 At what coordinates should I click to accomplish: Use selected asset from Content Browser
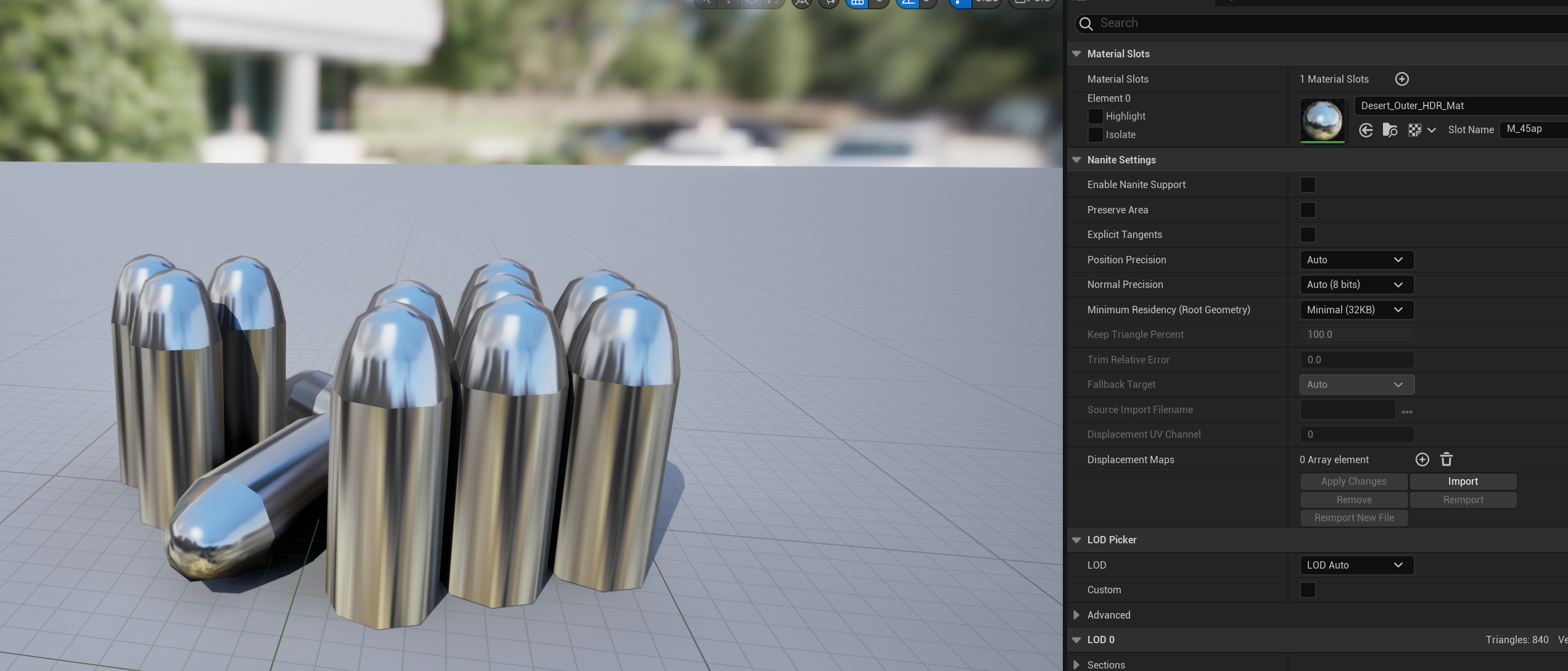1366,130
